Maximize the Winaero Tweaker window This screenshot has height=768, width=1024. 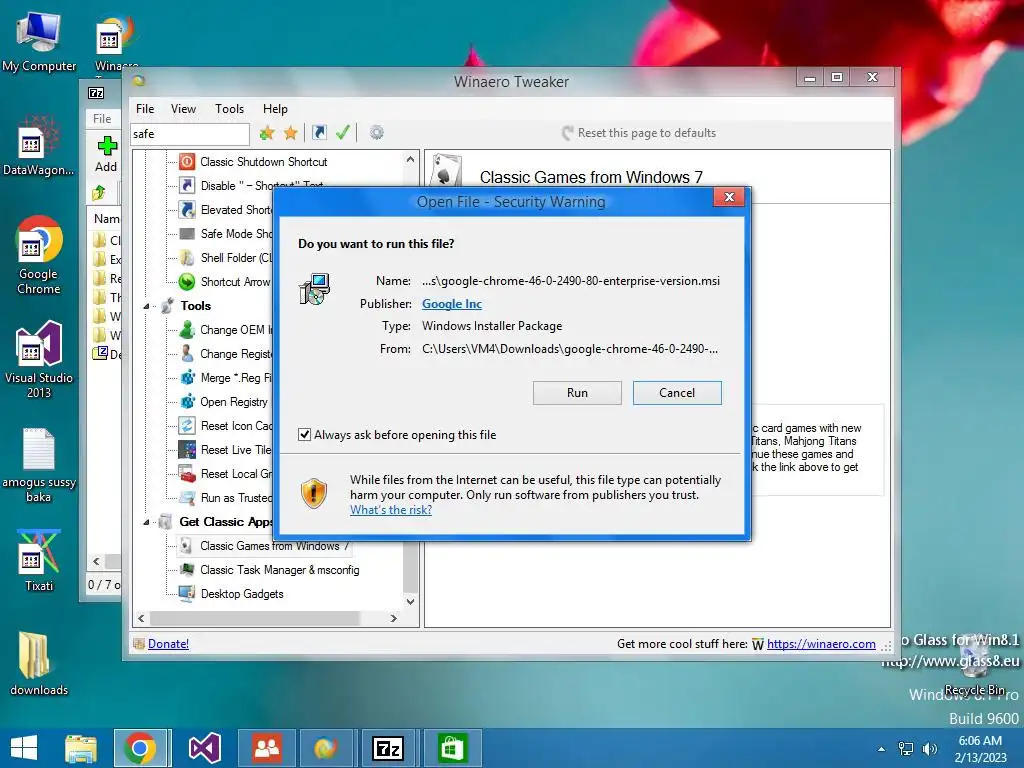pyautogui.click(x=837, y=77)
